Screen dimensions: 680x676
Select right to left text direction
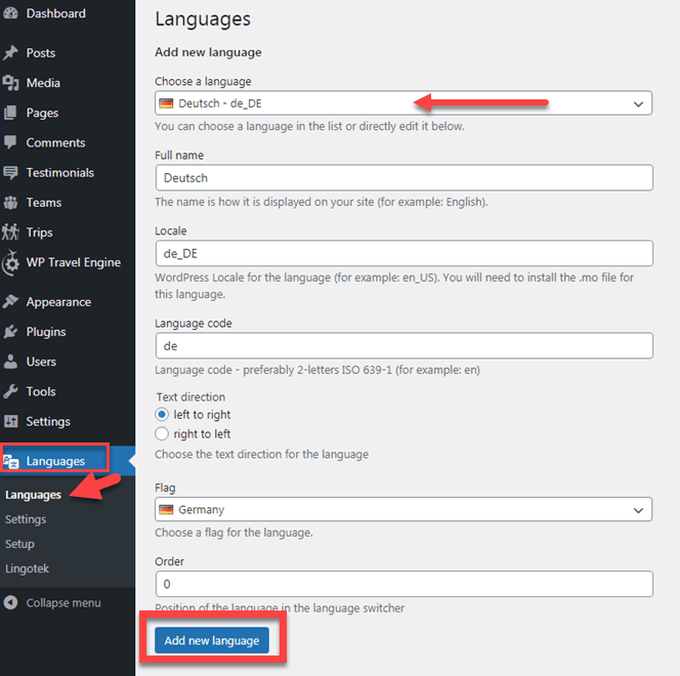(x=162, y=434)
